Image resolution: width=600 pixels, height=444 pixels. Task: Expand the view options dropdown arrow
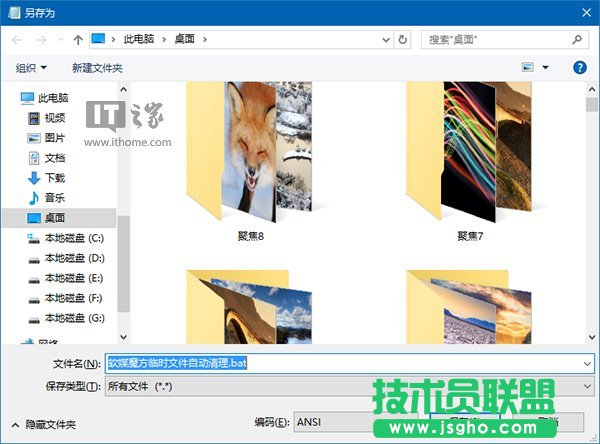[x=546, y=68]
